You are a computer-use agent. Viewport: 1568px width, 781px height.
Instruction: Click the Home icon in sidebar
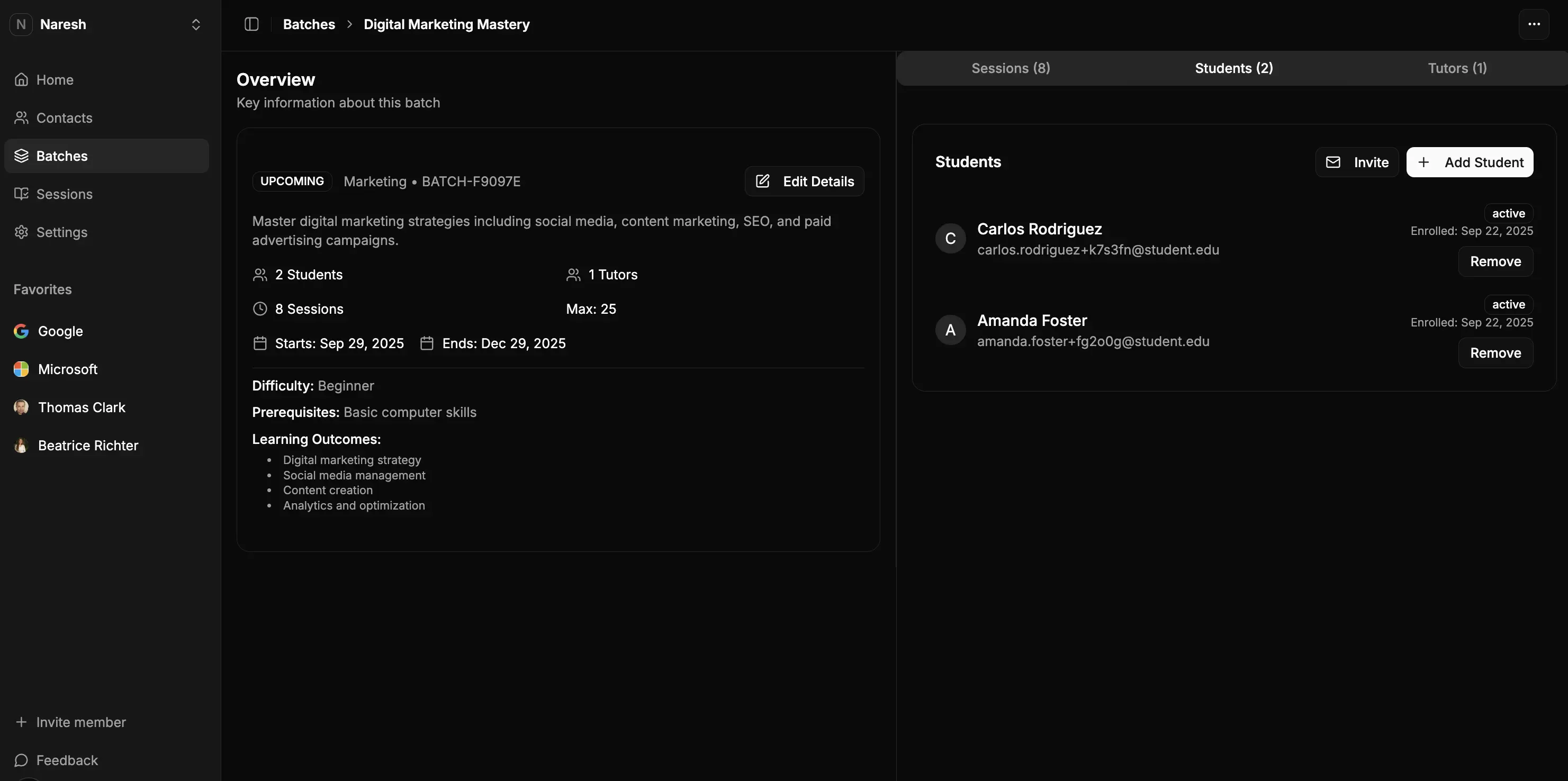tap(21, 80)
